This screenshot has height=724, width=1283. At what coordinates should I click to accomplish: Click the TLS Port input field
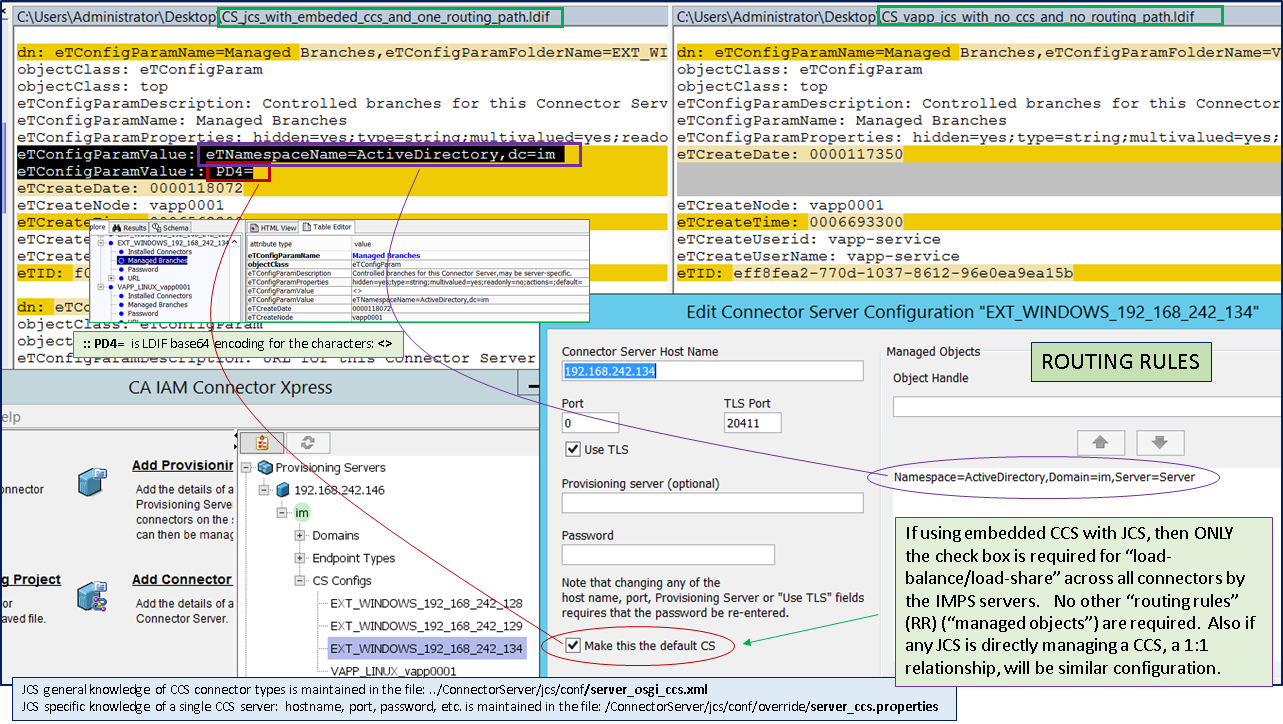tap(752, 423)
